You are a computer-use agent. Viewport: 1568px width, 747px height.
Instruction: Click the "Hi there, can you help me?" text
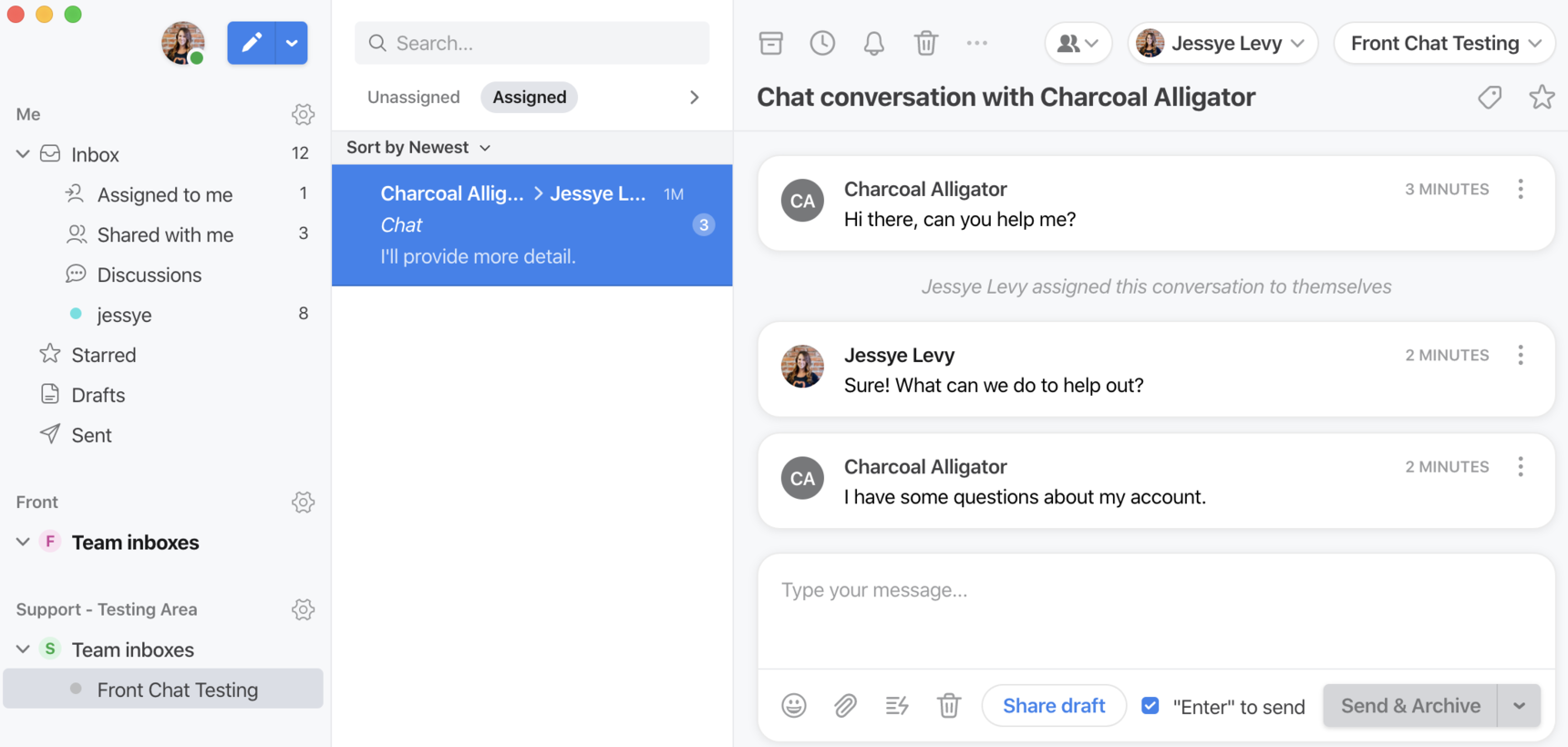pos(960,220)
